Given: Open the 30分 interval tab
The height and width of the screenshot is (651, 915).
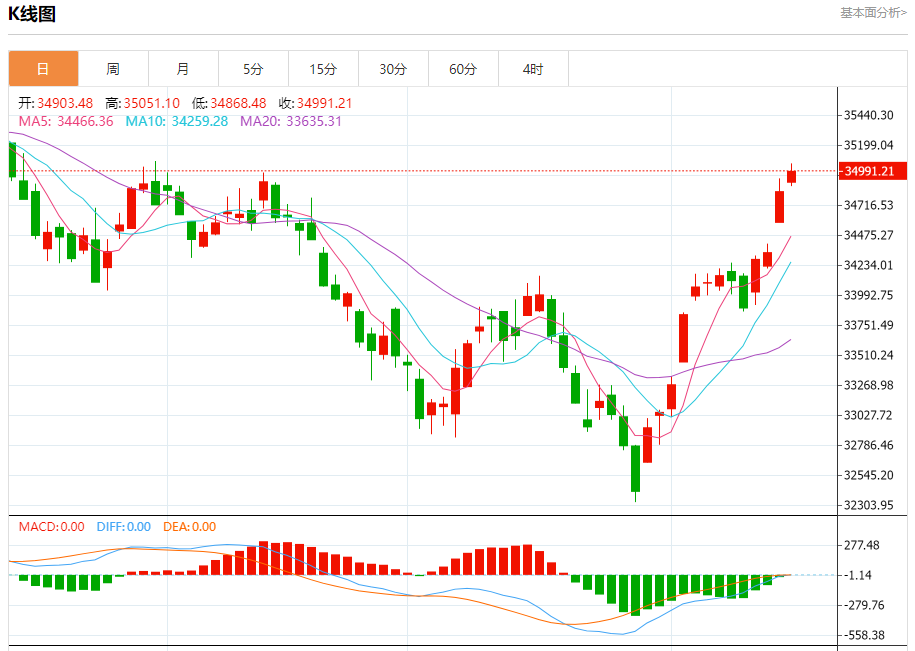Looking at the screenshot, I should coord(393,69).
